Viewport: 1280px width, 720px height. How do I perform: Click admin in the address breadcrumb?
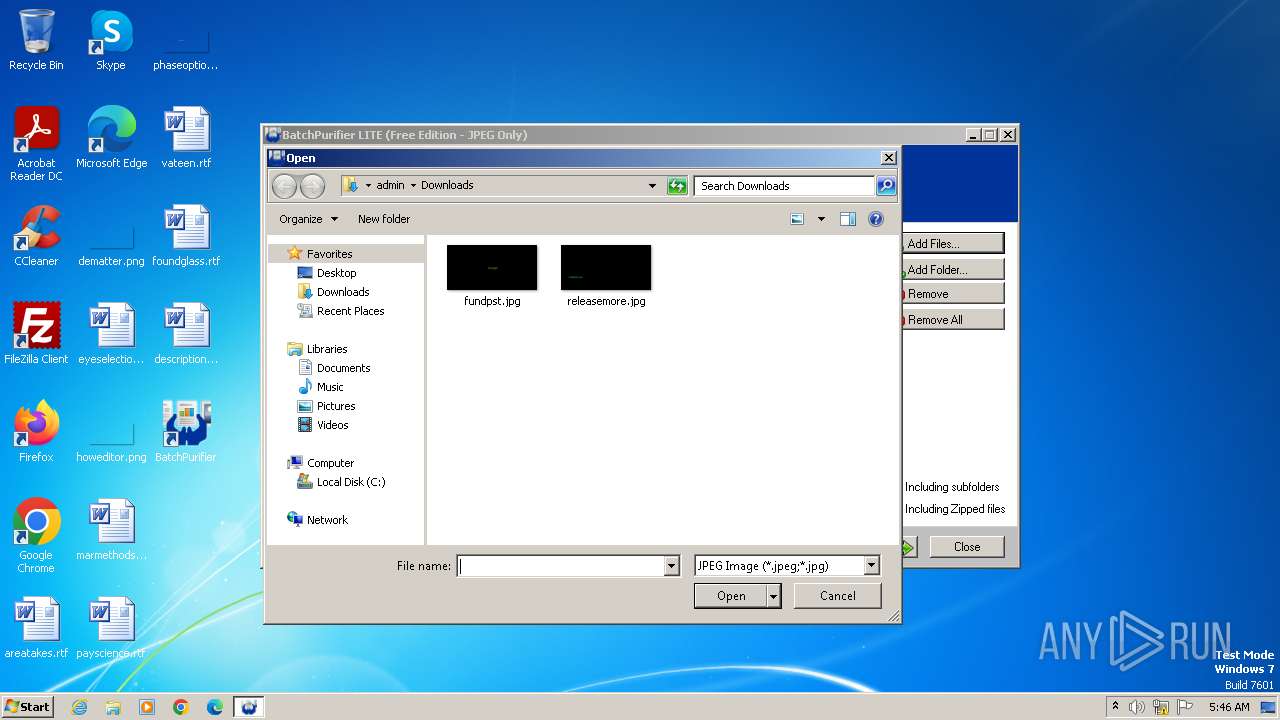click(390, 185)
